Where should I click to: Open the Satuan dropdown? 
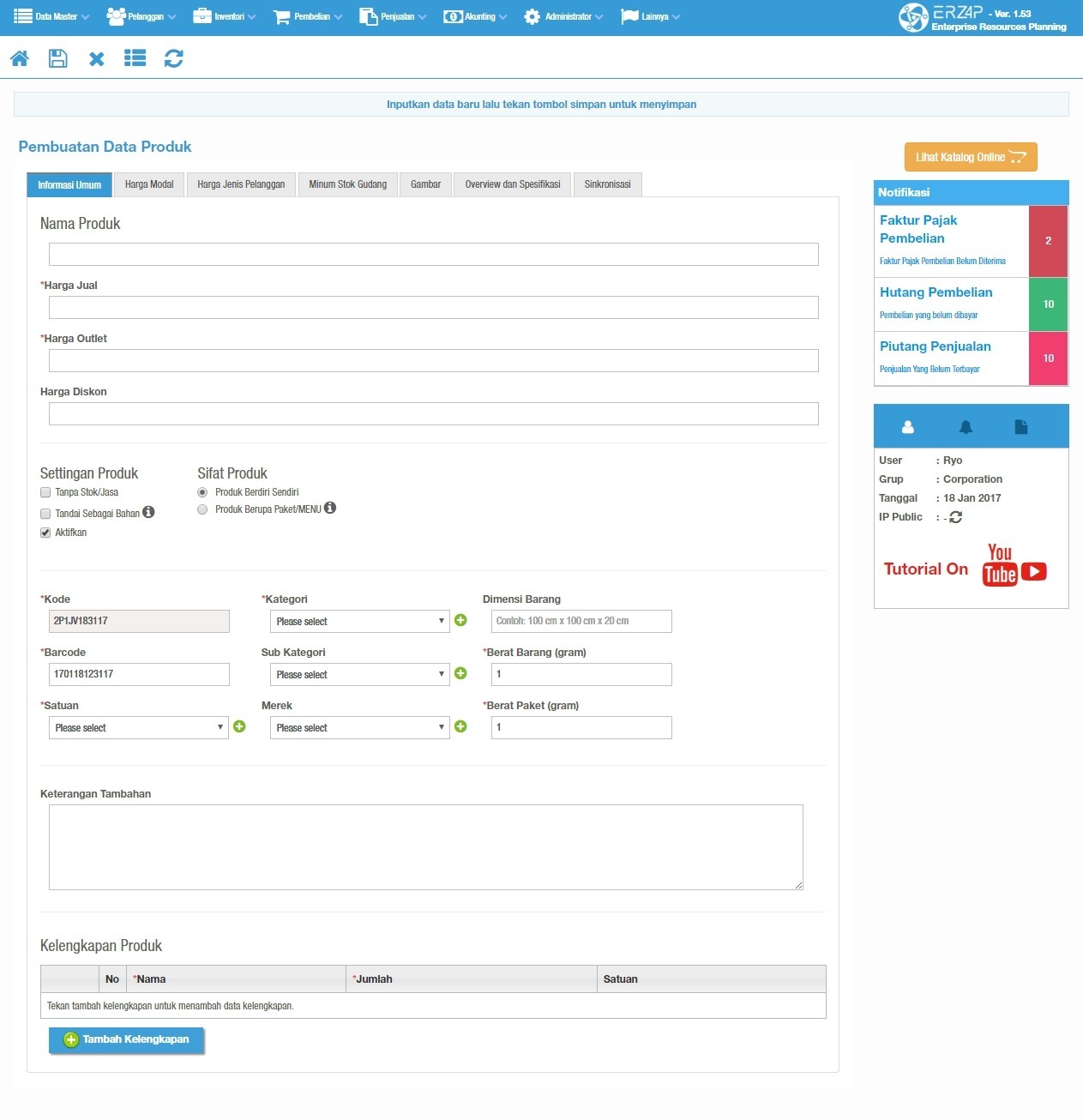pyautogui.click(x=138, y=727)
